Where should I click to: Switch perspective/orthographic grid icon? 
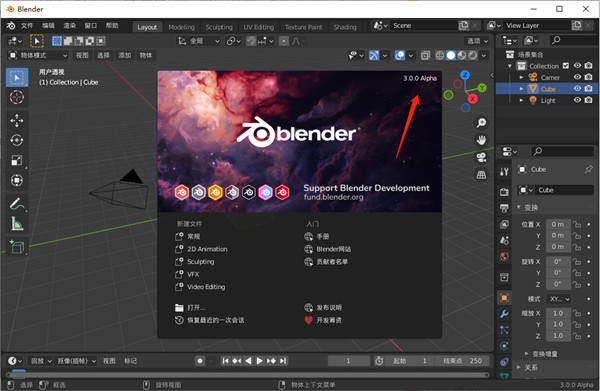pyautogui.click(x=481, y=175)
